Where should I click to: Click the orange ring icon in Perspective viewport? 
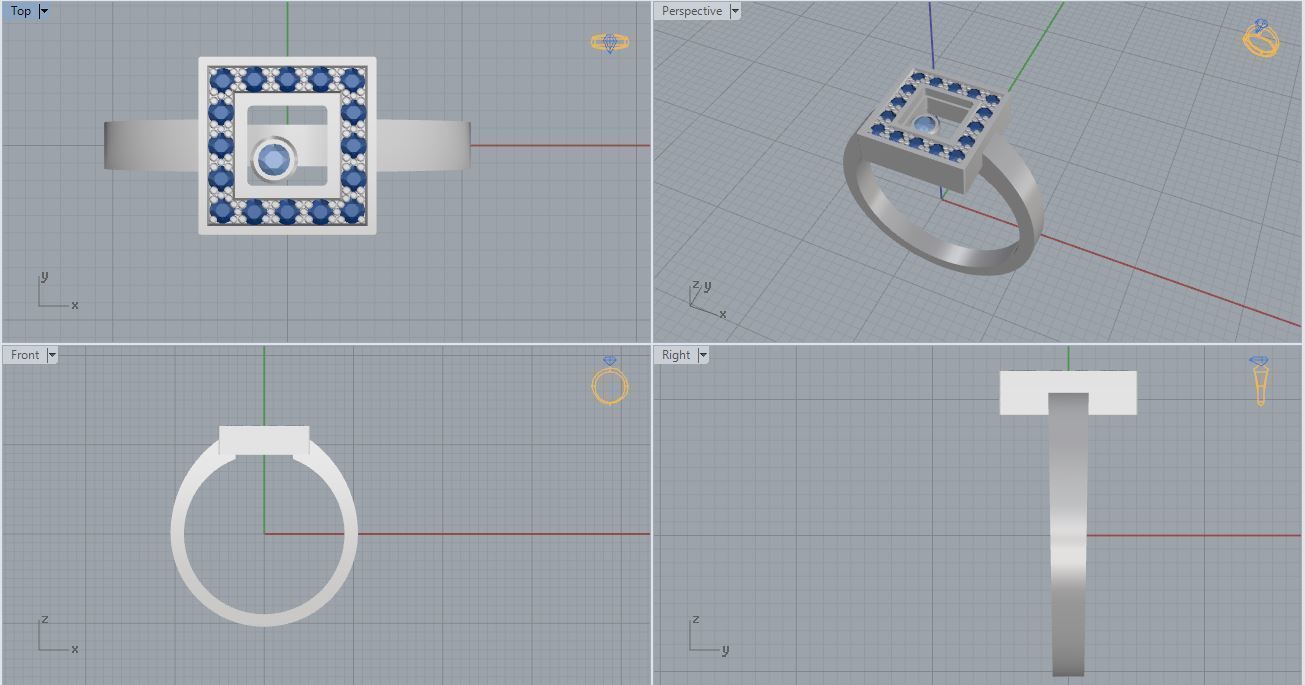[x=1260, y=38]
